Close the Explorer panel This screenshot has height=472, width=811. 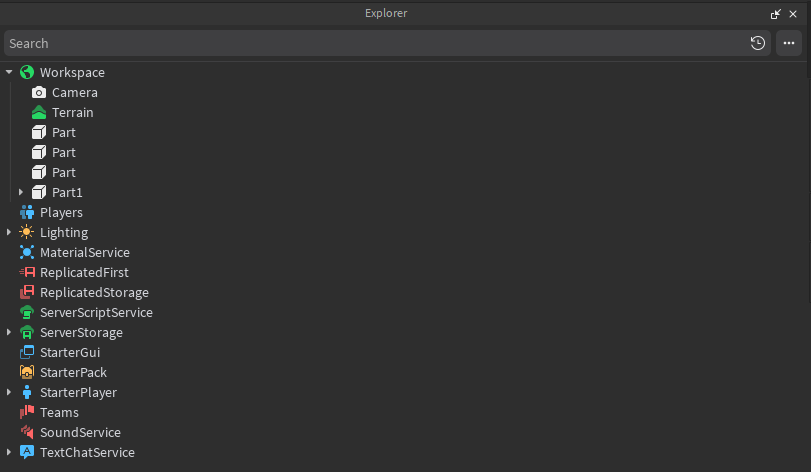click(x=793, y=14)
